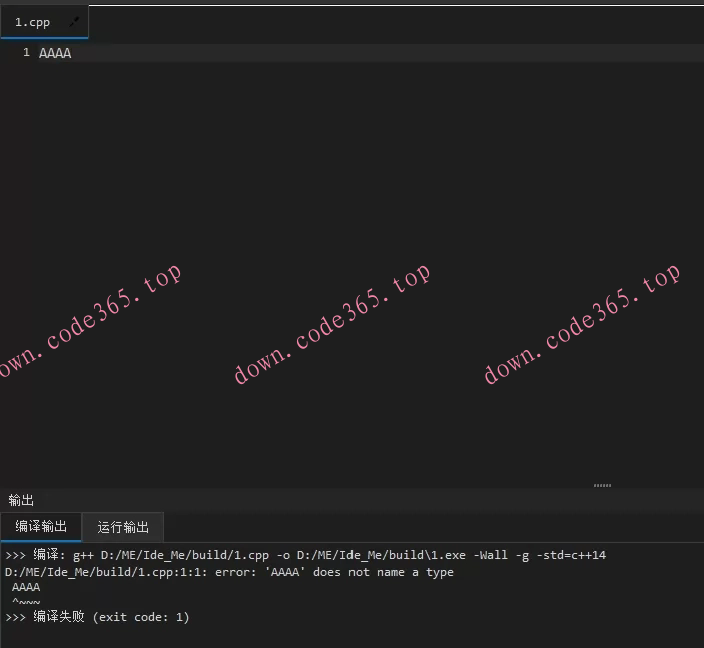Click the 输出 panel title
Screen dimensions: 704x648
coord(21,500)
